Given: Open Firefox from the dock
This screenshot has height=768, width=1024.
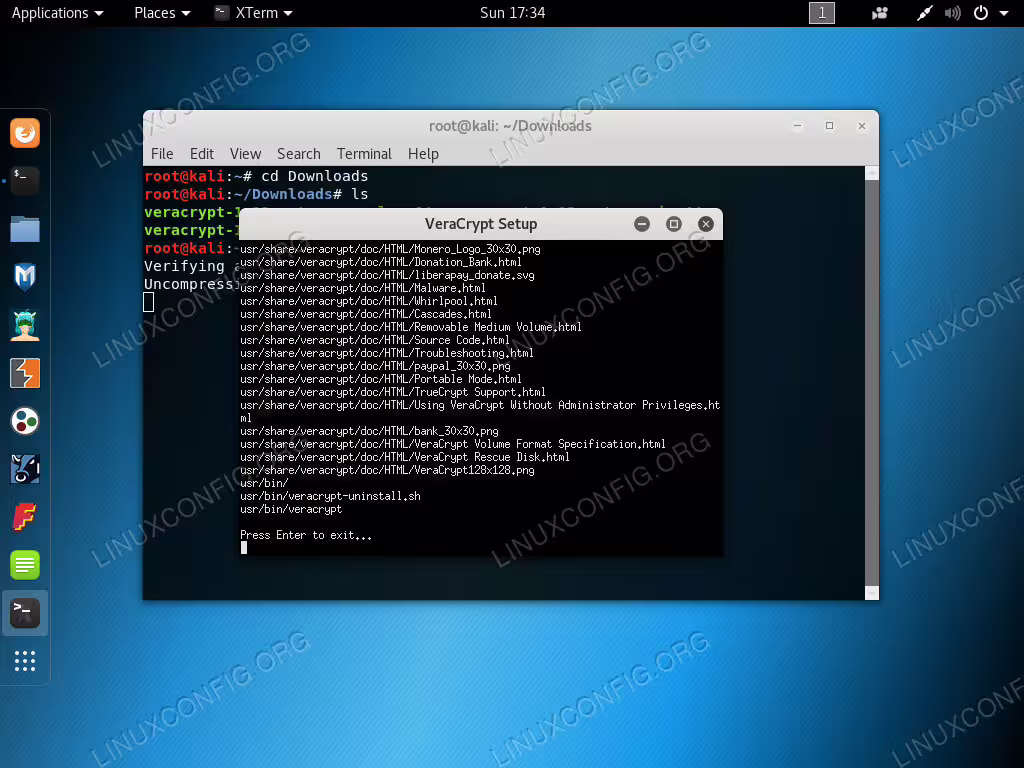Looking at the screenshot, I should coord(25,133).
